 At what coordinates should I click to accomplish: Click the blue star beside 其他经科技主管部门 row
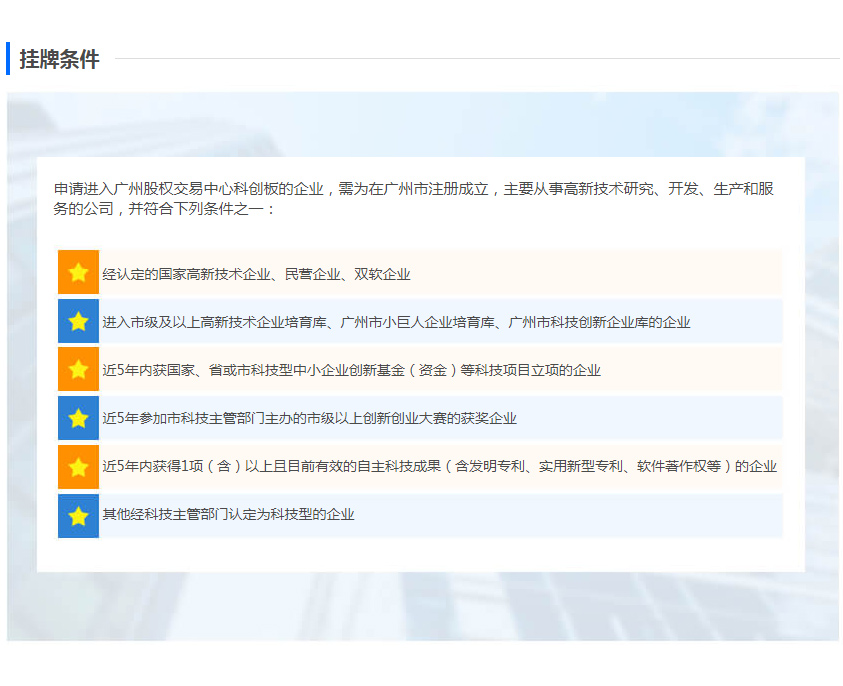pos(78,515)
